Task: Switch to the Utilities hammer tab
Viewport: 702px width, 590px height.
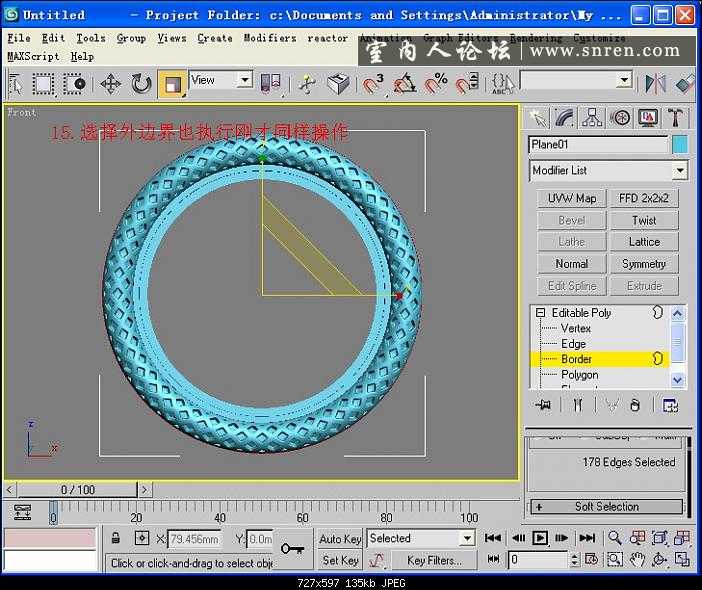Action: 675,118
